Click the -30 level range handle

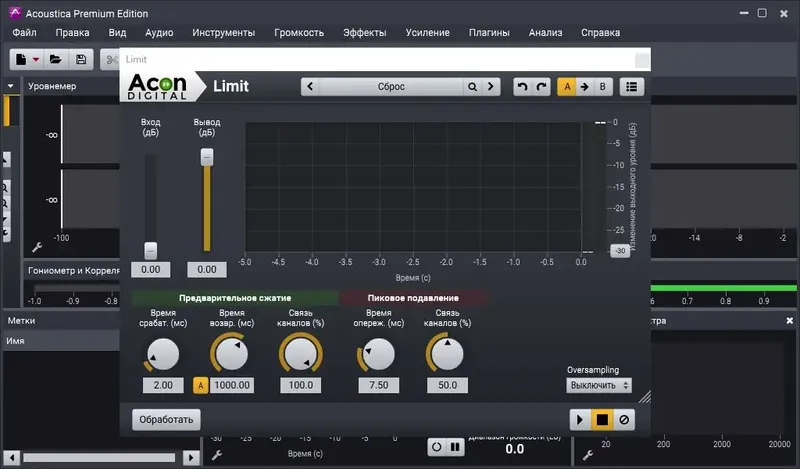[x=620, y=251]
